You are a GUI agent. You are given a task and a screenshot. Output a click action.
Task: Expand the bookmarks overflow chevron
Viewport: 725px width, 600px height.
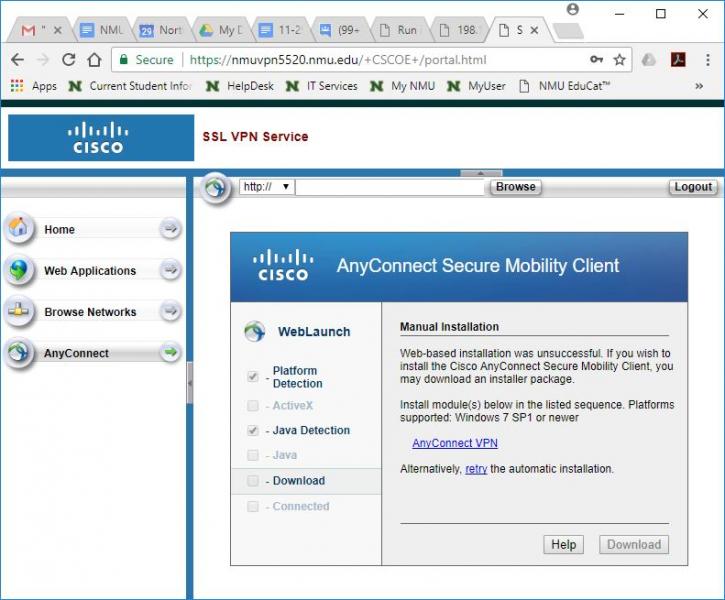pos(699,86)
